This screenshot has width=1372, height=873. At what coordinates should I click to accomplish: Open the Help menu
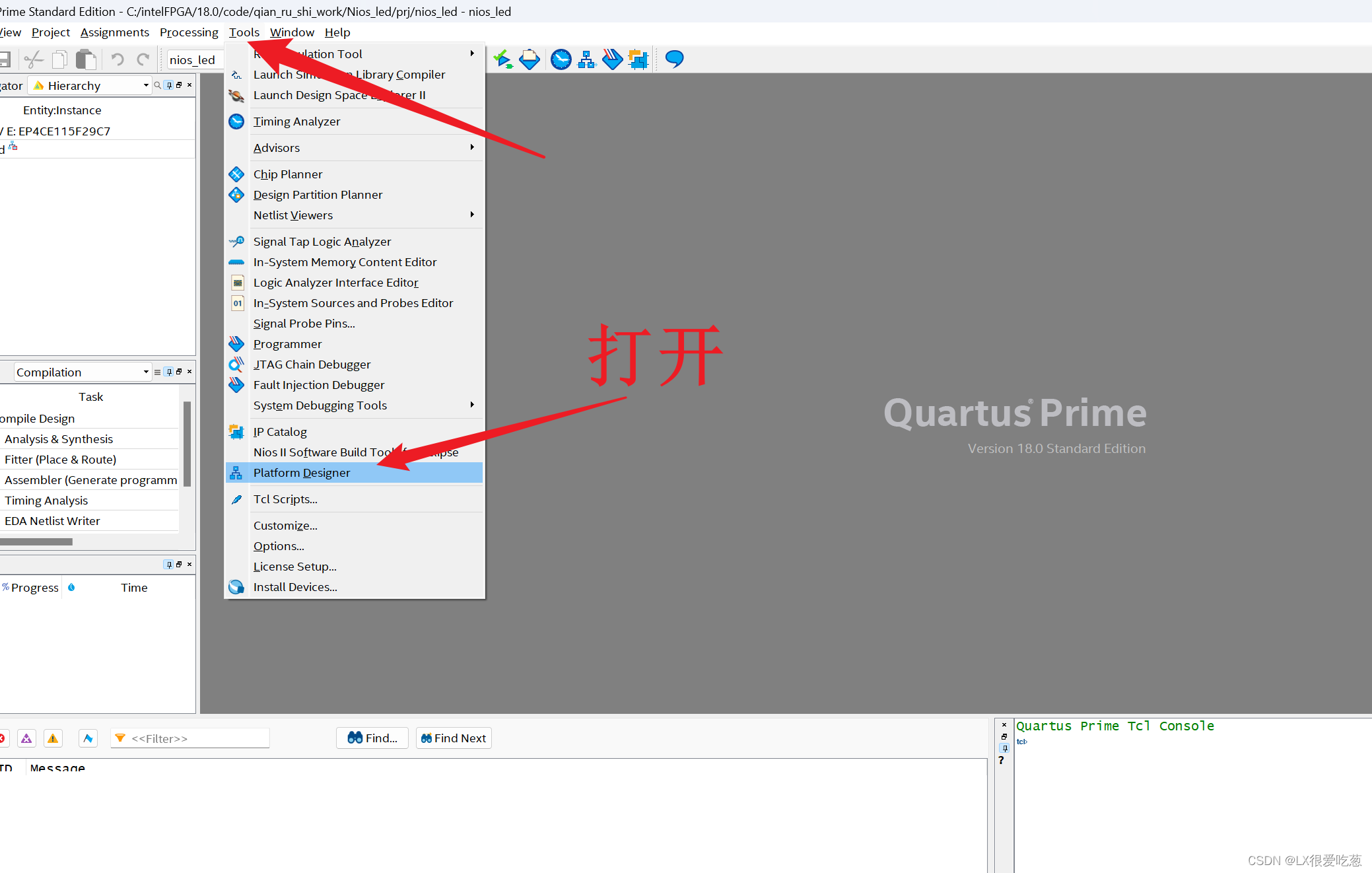(x=337, y=32)
